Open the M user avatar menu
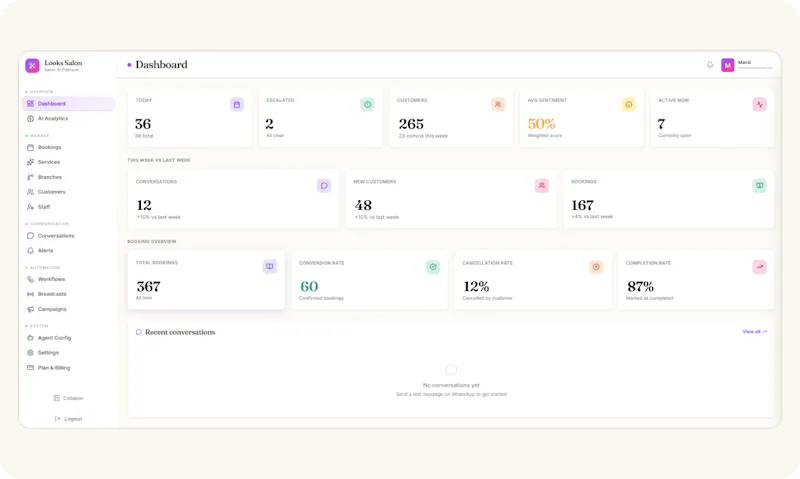This screenshot has width=800, height=479. [x=728, y=65]
